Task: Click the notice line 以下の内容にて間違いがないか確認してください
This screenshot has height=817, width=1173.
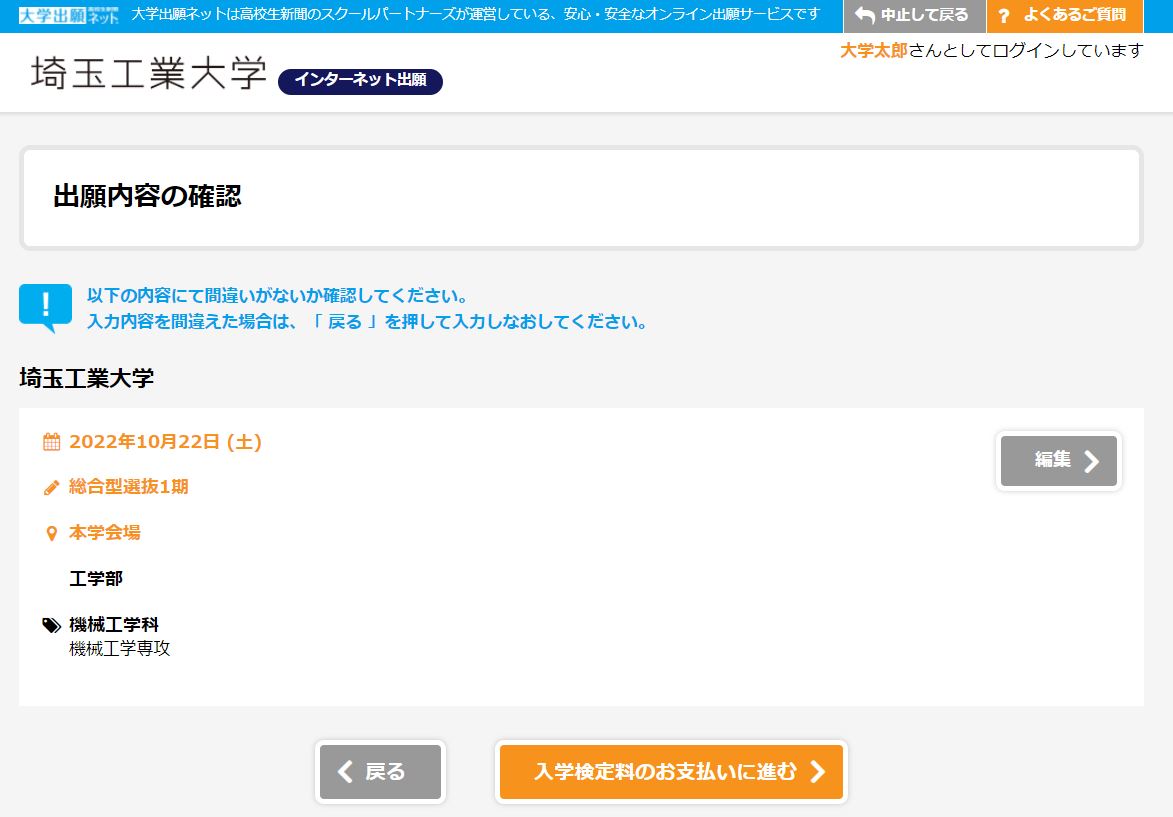Action: (x=277, y=296)
